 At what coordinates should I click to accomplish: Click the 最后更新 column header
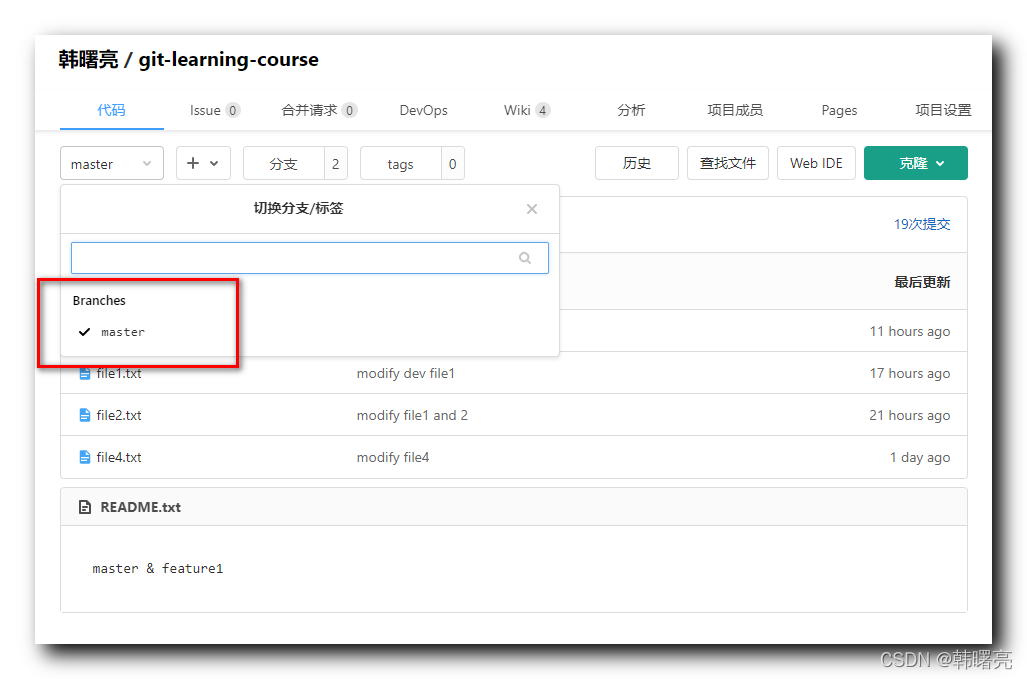922,282
